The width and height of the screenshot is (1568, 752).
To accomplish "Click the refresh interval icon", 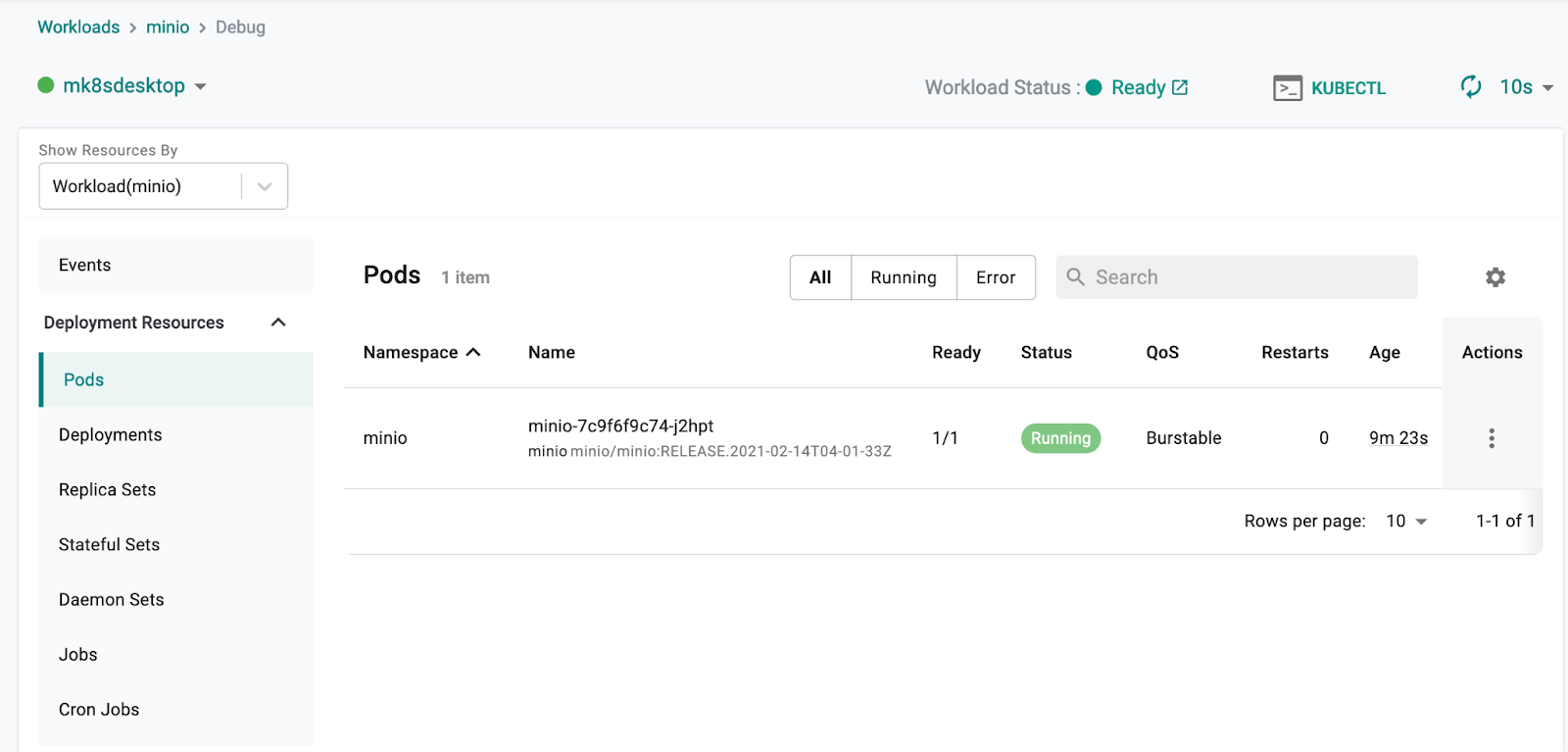I will [1471, 87].
